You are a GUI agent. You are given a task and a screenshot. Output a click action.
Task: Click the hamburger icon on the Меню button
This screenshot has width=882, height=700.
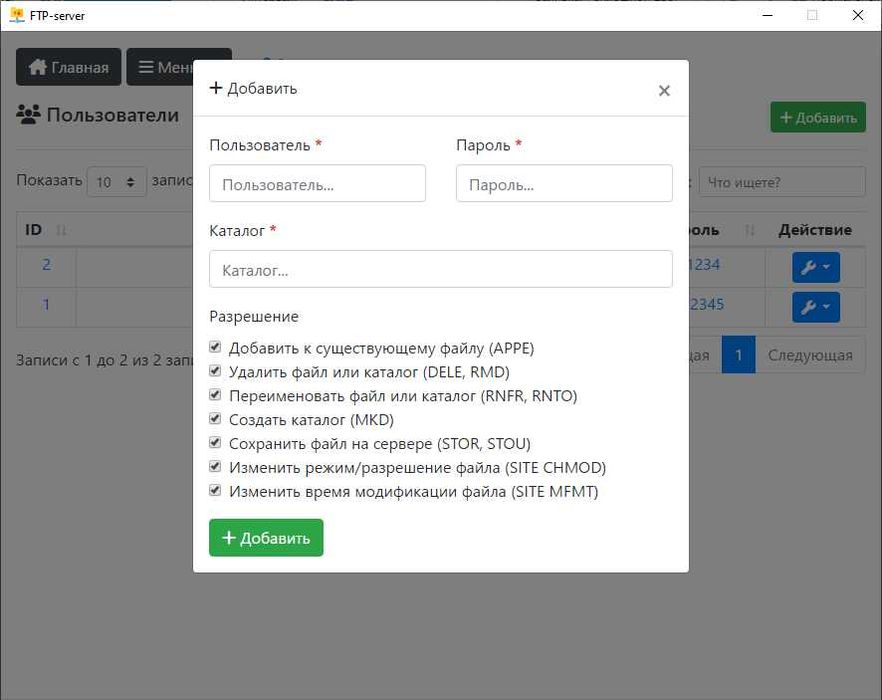[x=146, y=68]
